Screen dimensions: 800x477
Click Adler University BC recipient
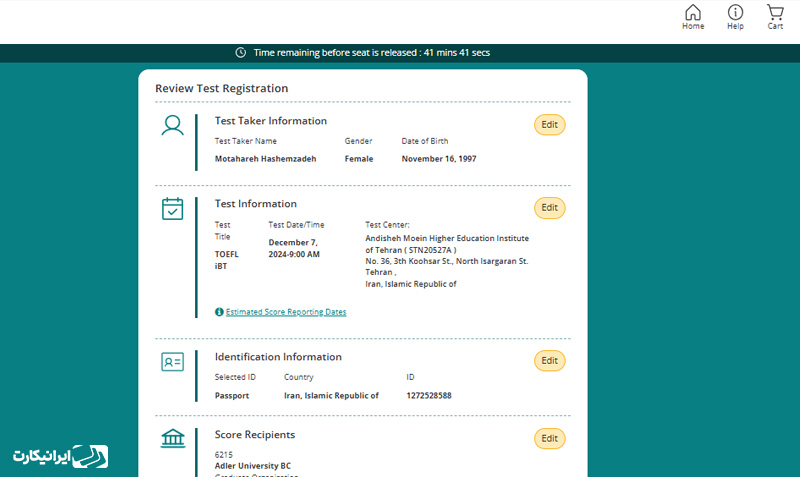[x=253, y=466]
